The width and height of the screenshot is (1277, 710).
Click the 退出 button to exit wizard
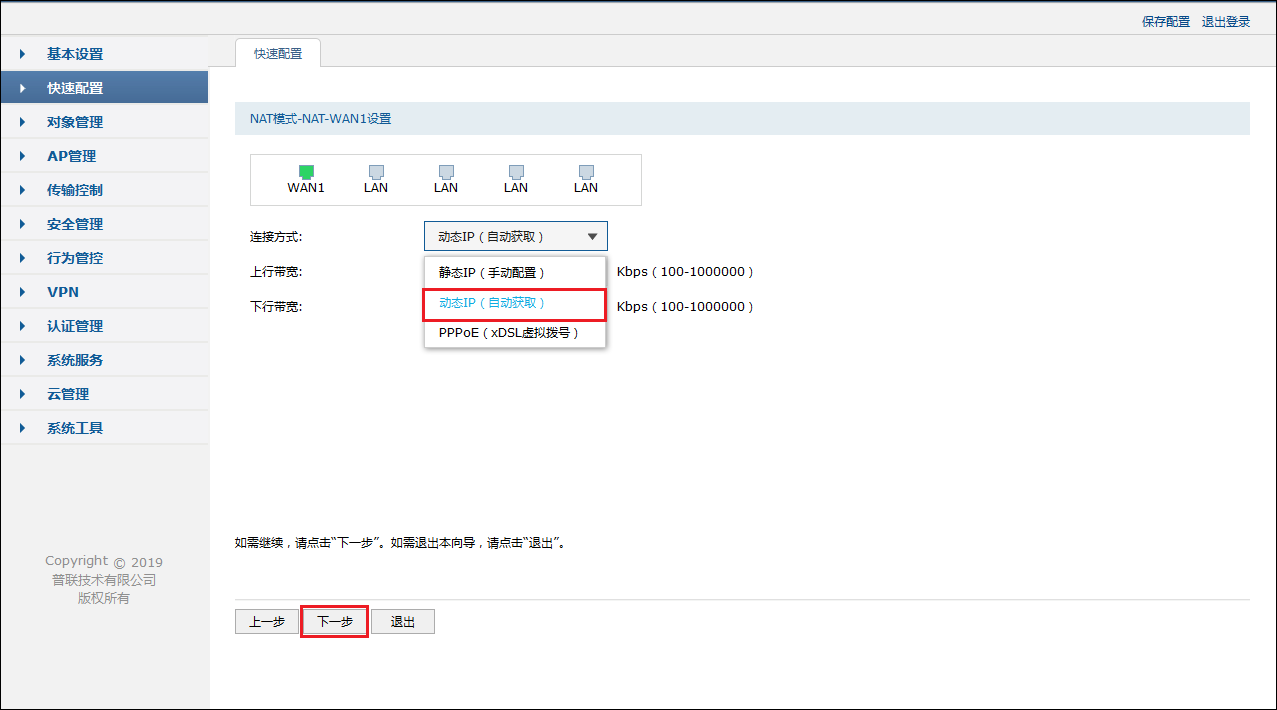pyautogui.click(x=402, y=621)
